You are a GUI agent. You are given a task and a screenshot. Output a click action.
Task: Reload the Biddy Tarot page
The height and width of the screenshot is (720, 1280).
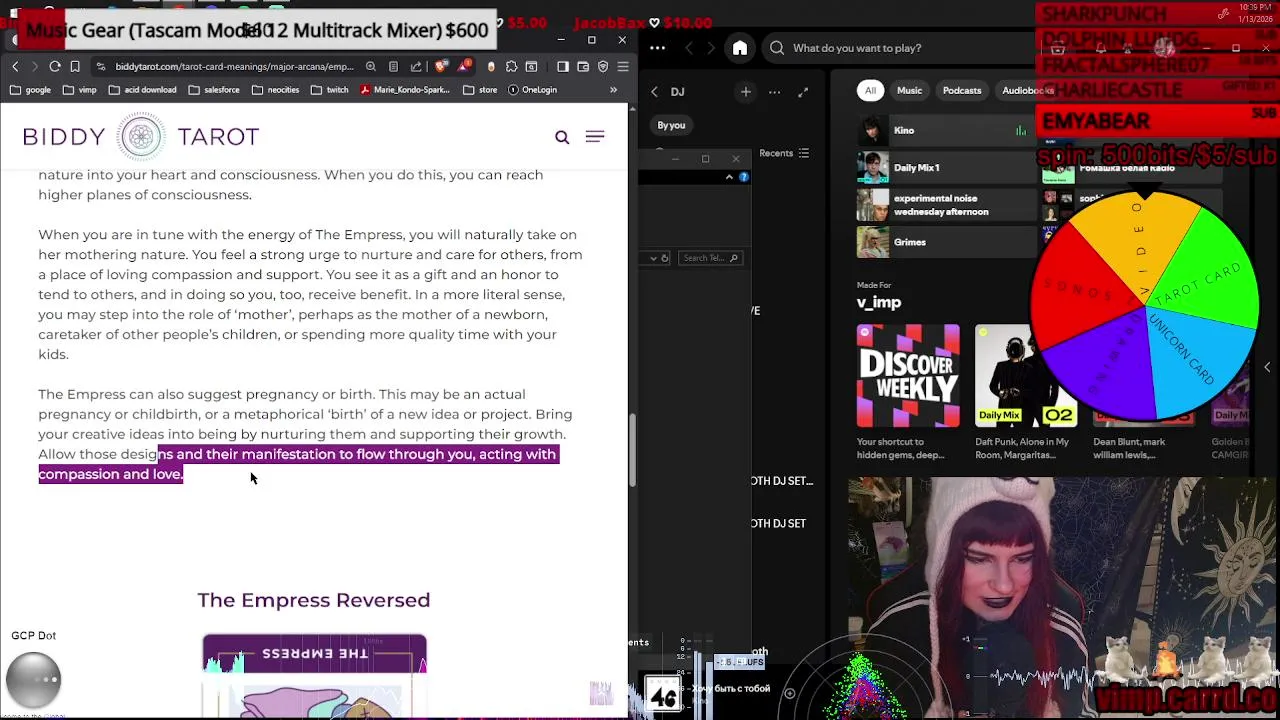[55, 66]
